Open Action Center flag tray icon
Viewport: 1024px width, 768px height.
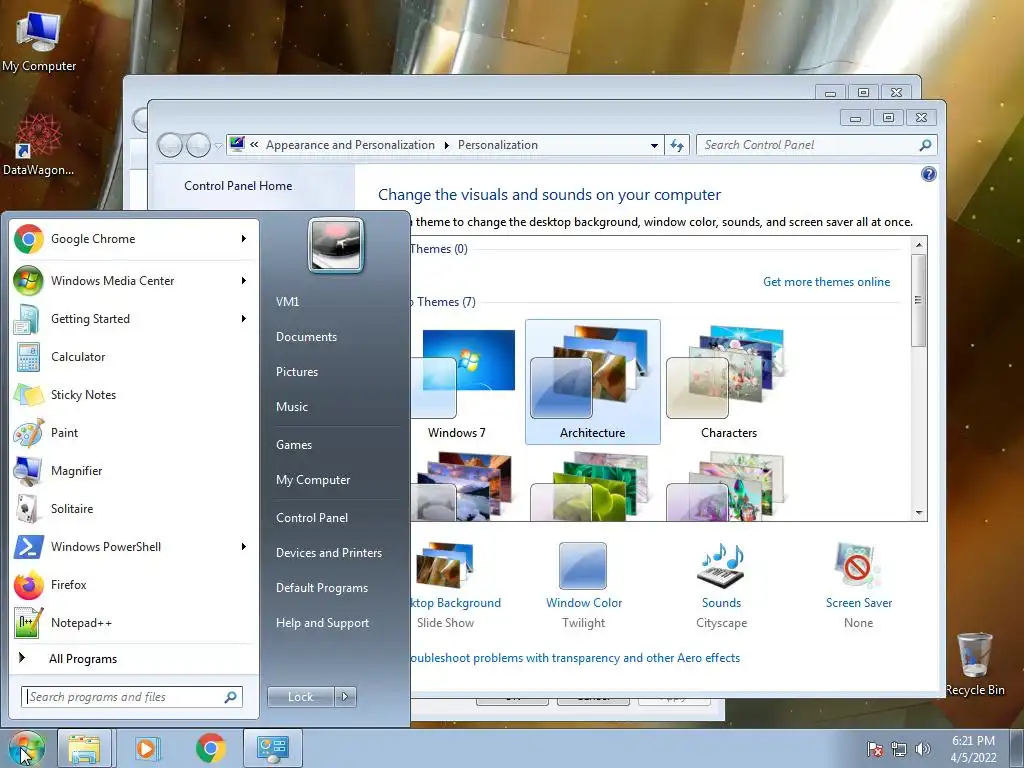(874, 749)
